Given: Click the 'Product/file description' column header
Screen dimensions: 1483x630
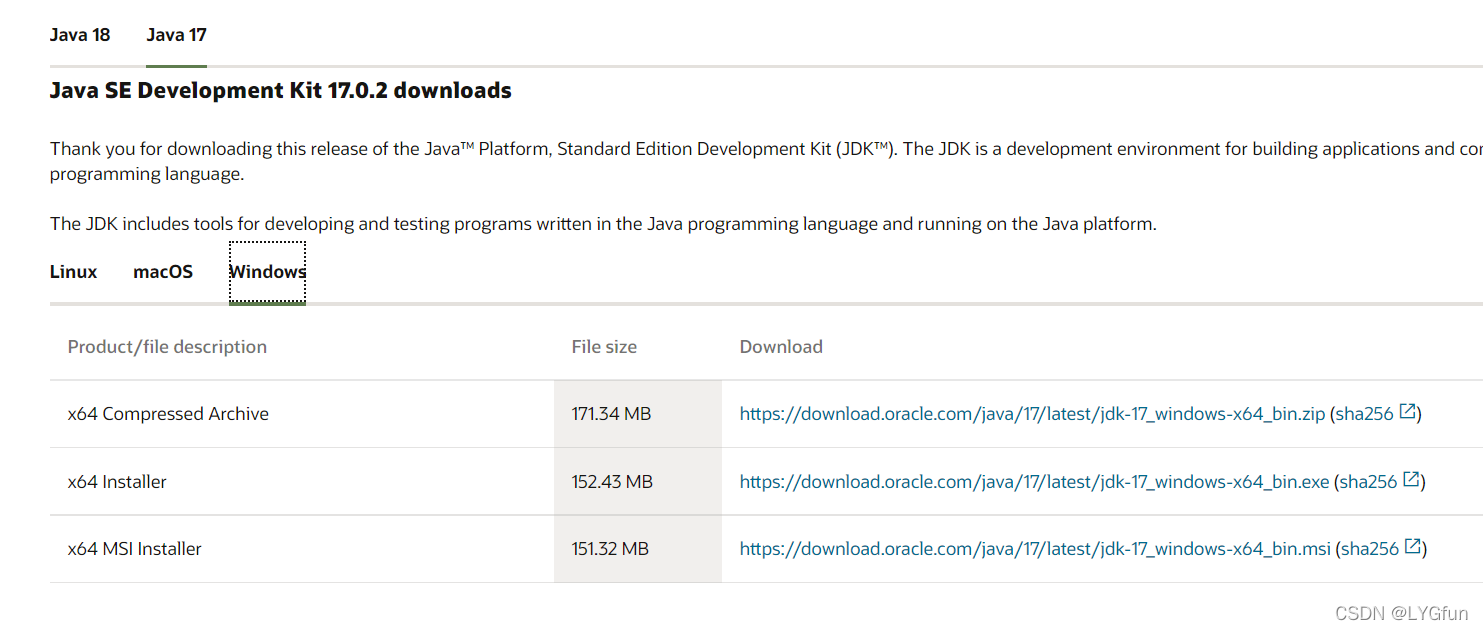Looking at the screenshot, I should tap(167, 347).
